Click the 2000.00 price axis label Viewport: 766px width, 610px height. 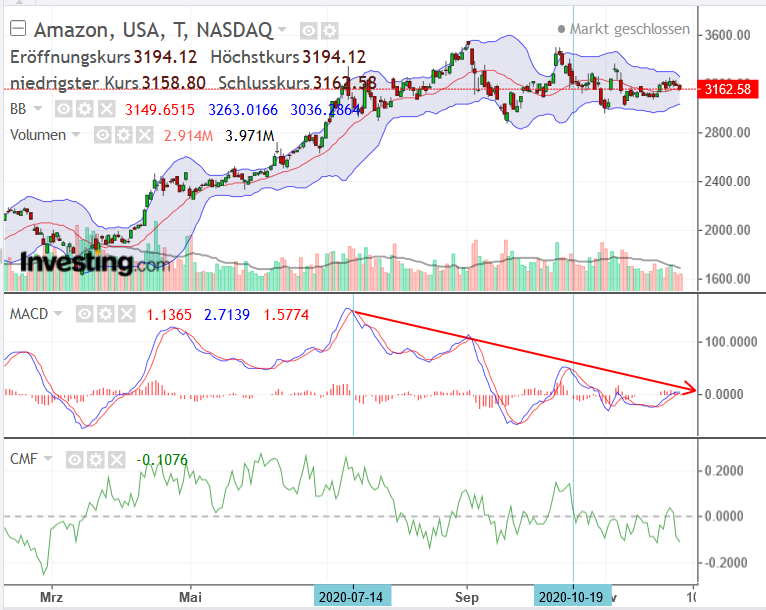pyautogui.click(x=727, y=230)
